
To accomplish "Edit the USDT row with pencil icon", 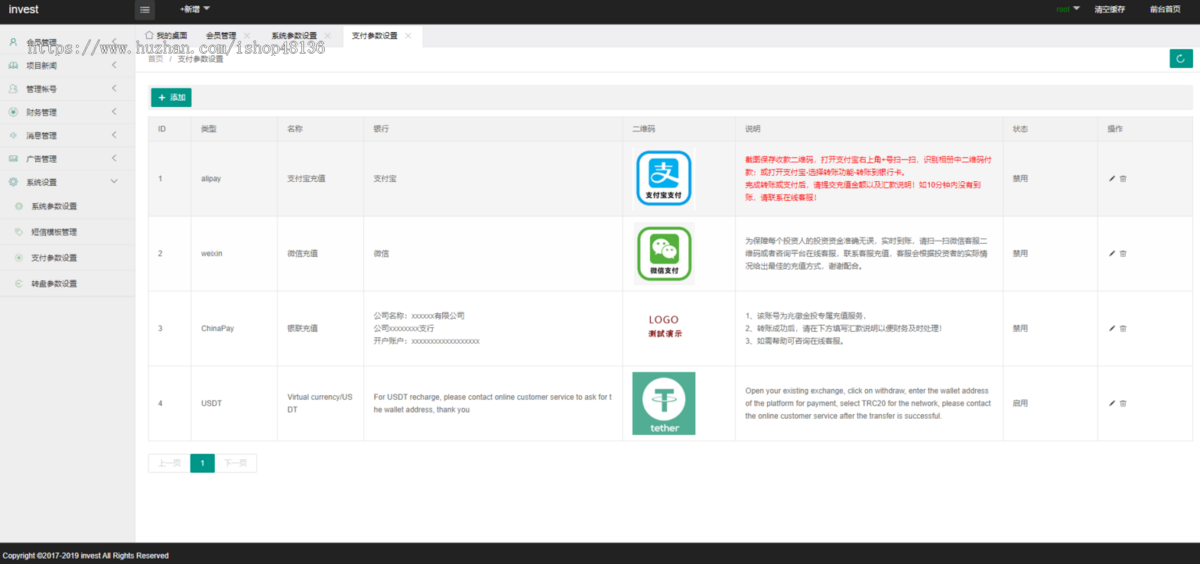I will 1112,403.
